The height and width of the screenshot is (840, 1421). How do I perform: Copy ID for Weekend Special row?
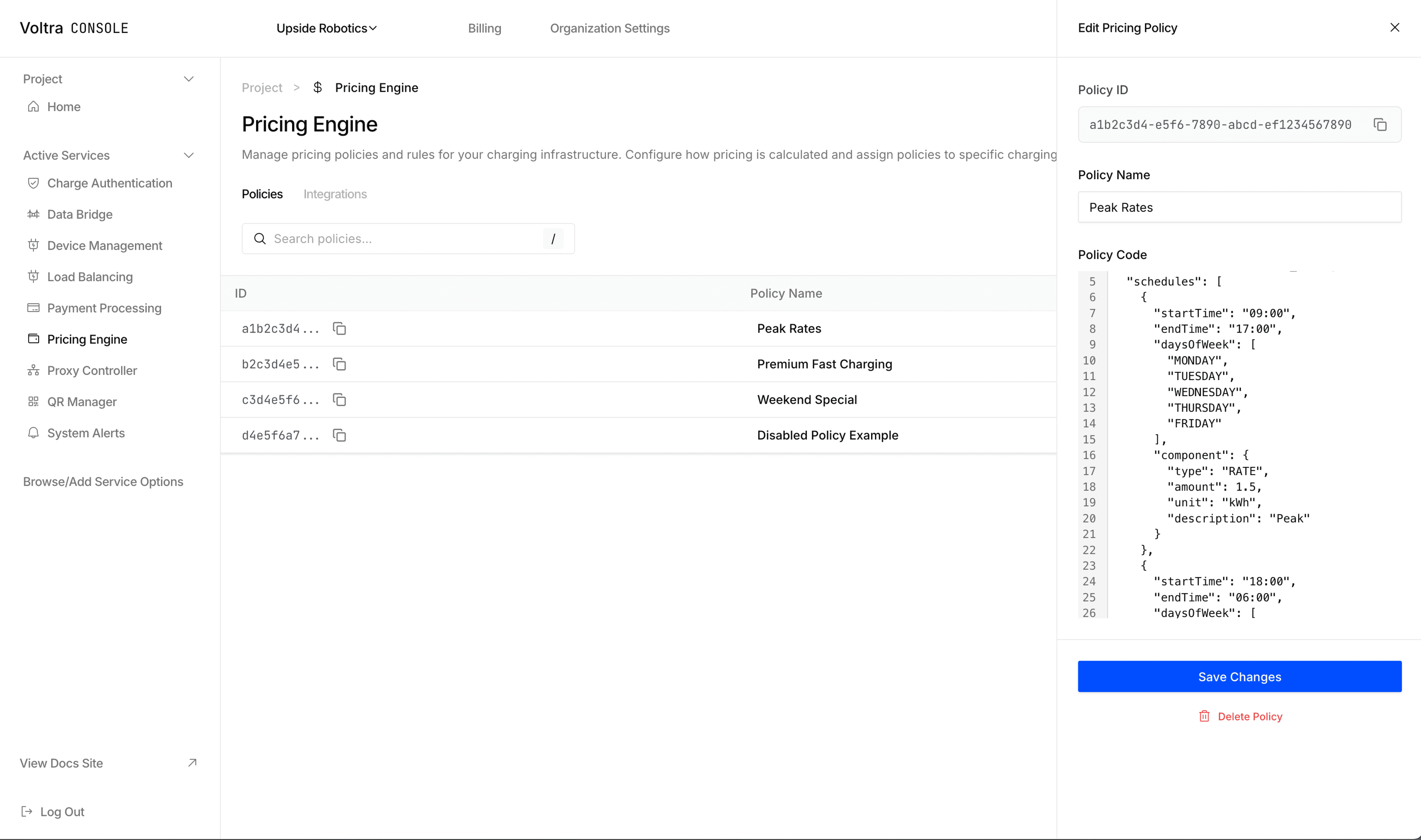click(339, 400)
